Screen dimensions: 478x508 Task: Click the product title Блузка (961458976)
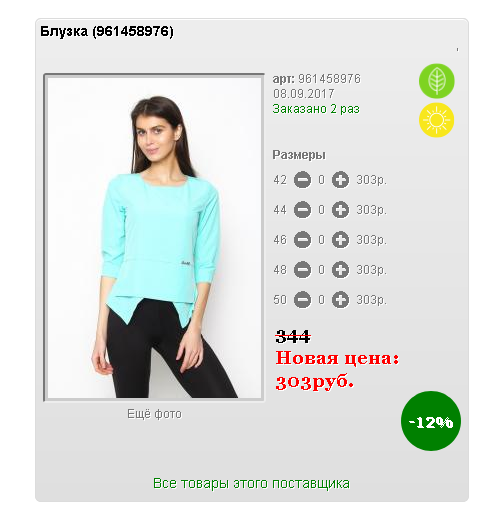[x=107, y=32]
